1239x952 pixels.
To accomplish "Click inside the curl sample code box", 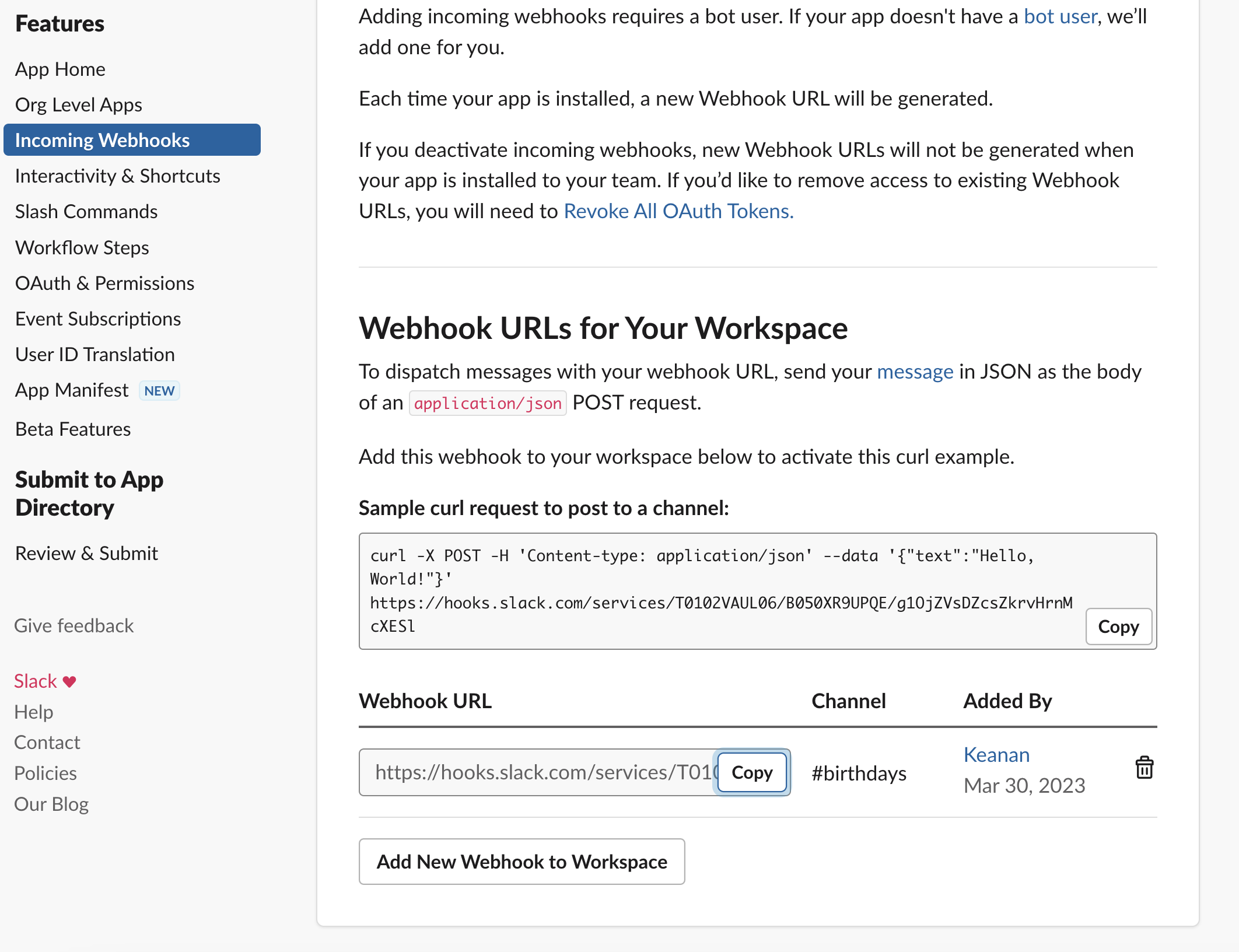I will click(x=758, y=591).
